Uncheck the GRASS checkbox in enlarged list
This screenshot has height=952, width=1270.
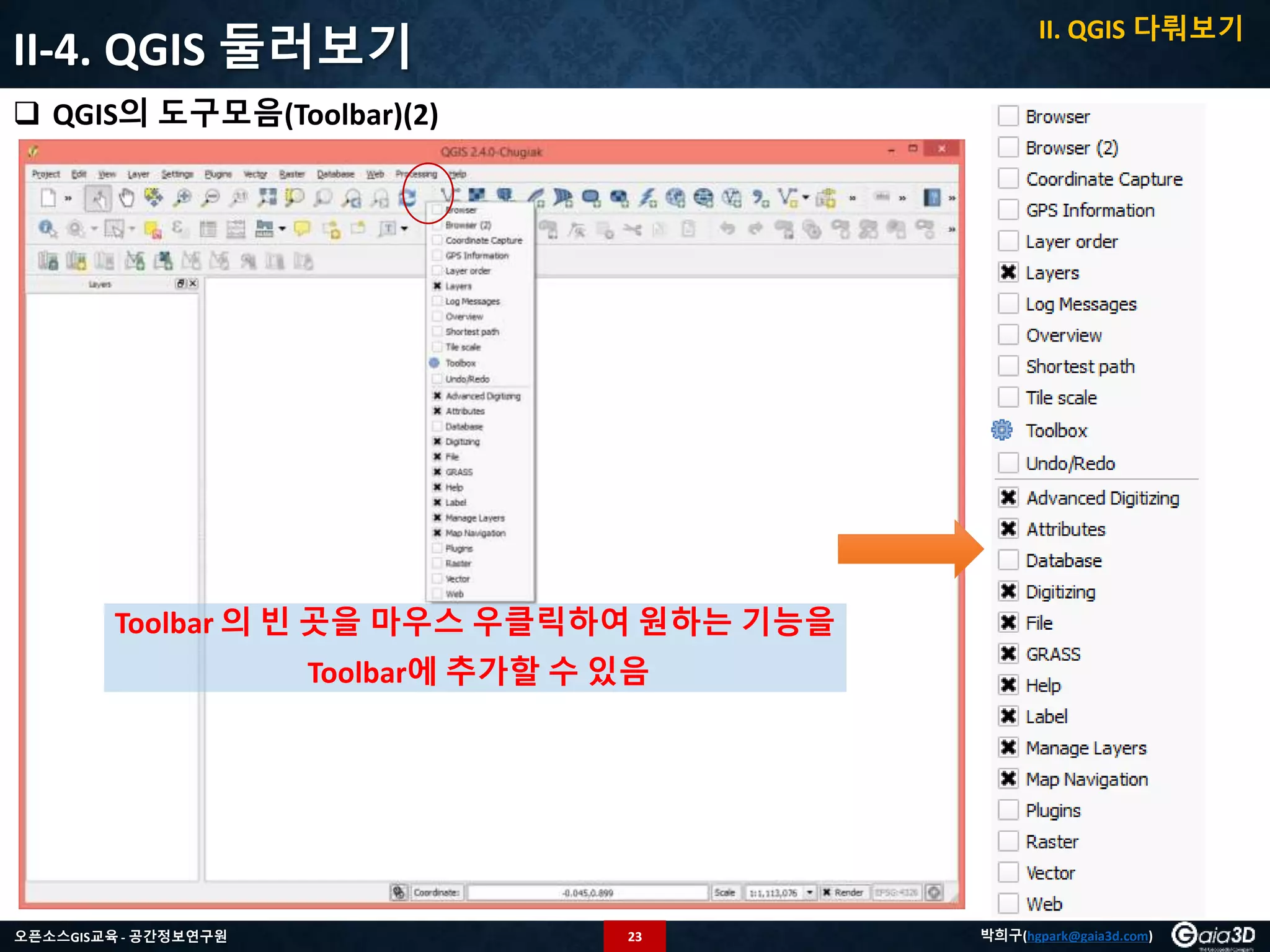click(x=1008, y=653)
